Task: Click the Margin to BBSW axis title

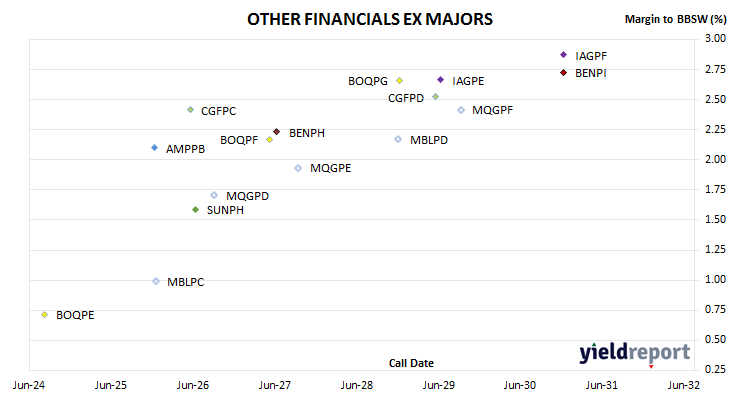Action: pos(676,19)
